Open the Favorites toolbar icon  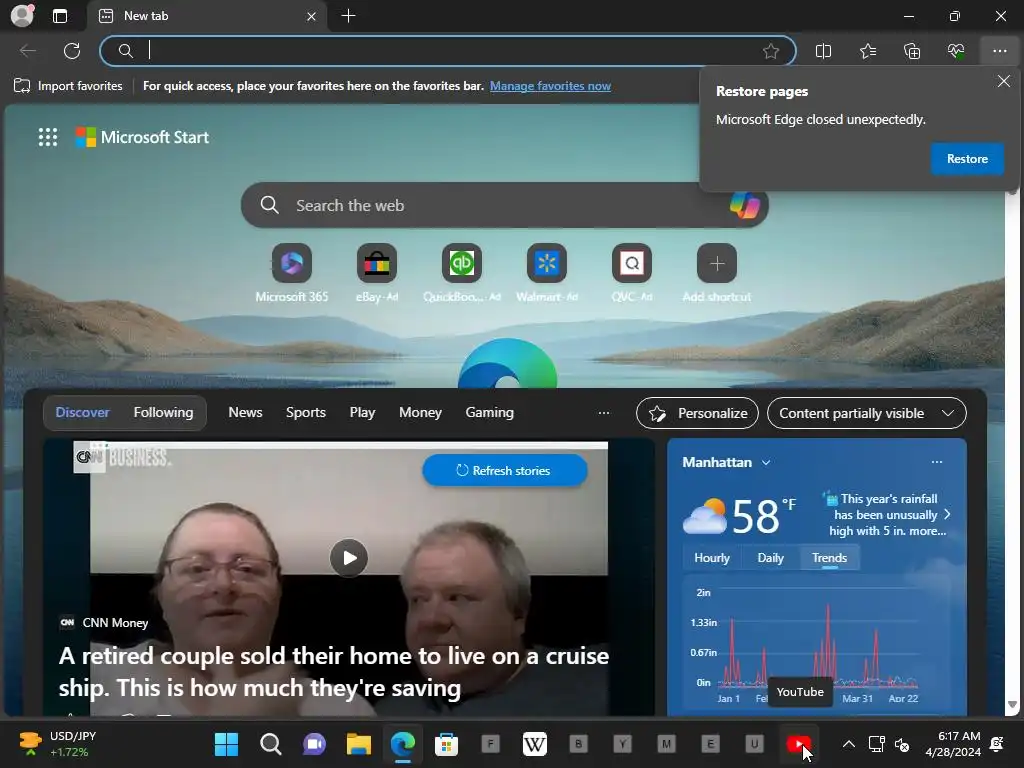point(868,51)
